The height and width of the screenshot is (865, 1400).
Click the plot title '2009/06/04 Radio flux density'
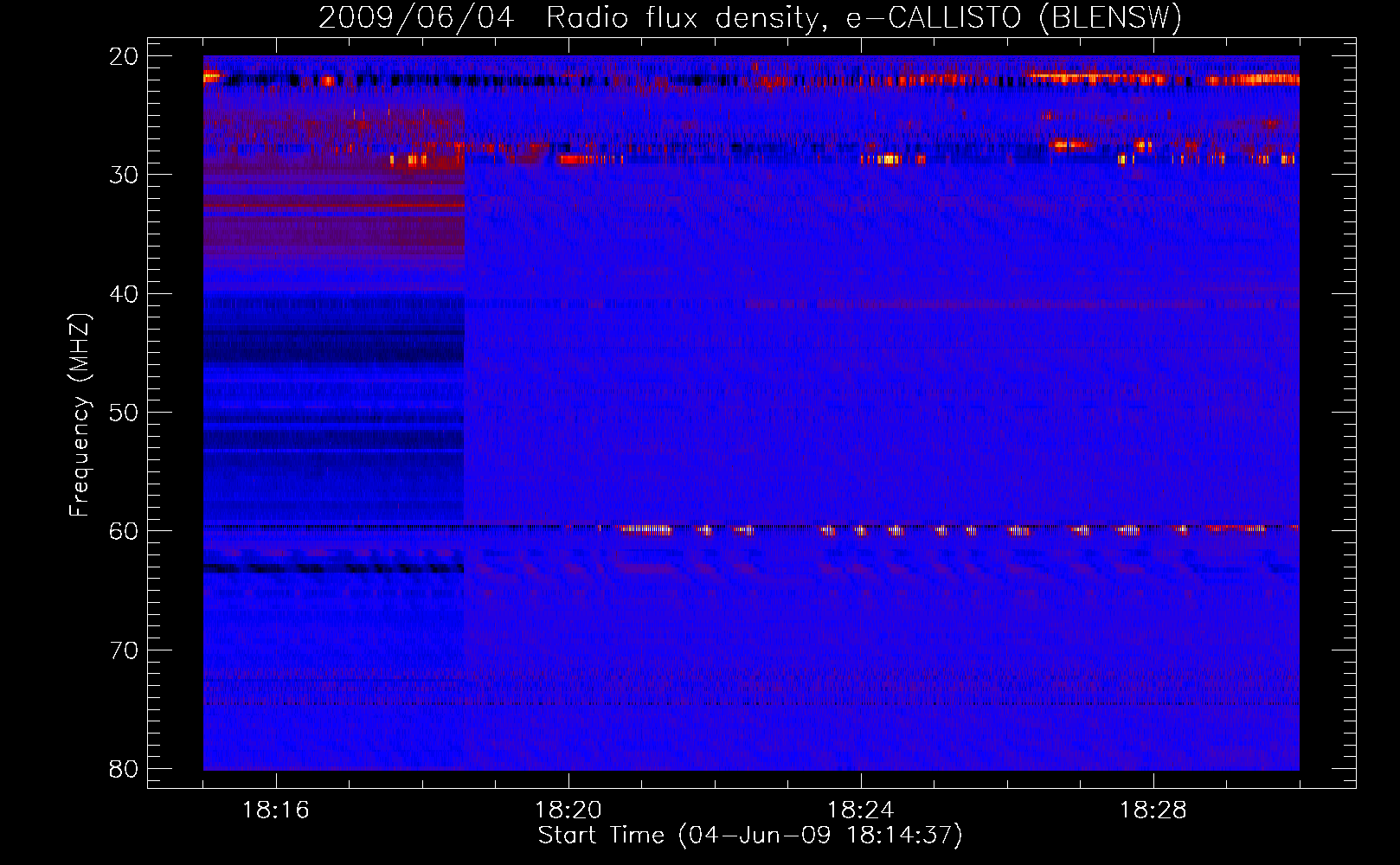click(x=750, y=18)
